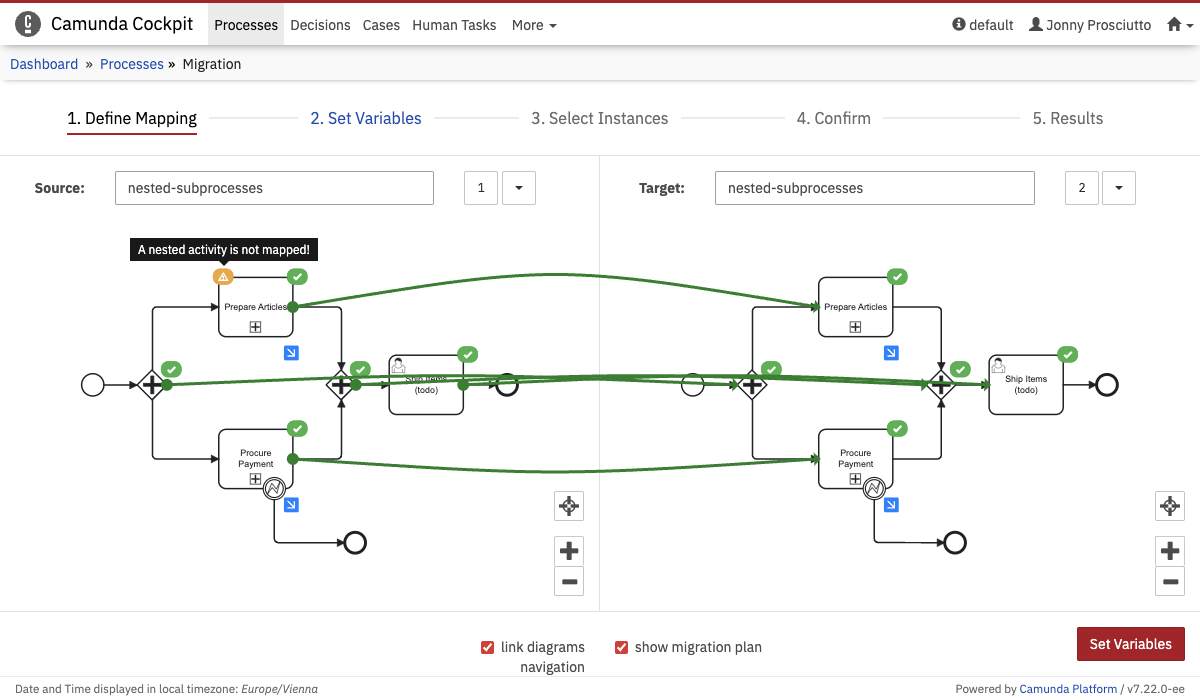Switch to the Decisions tab
The image size is (1200, 700).
click(320, 25)
